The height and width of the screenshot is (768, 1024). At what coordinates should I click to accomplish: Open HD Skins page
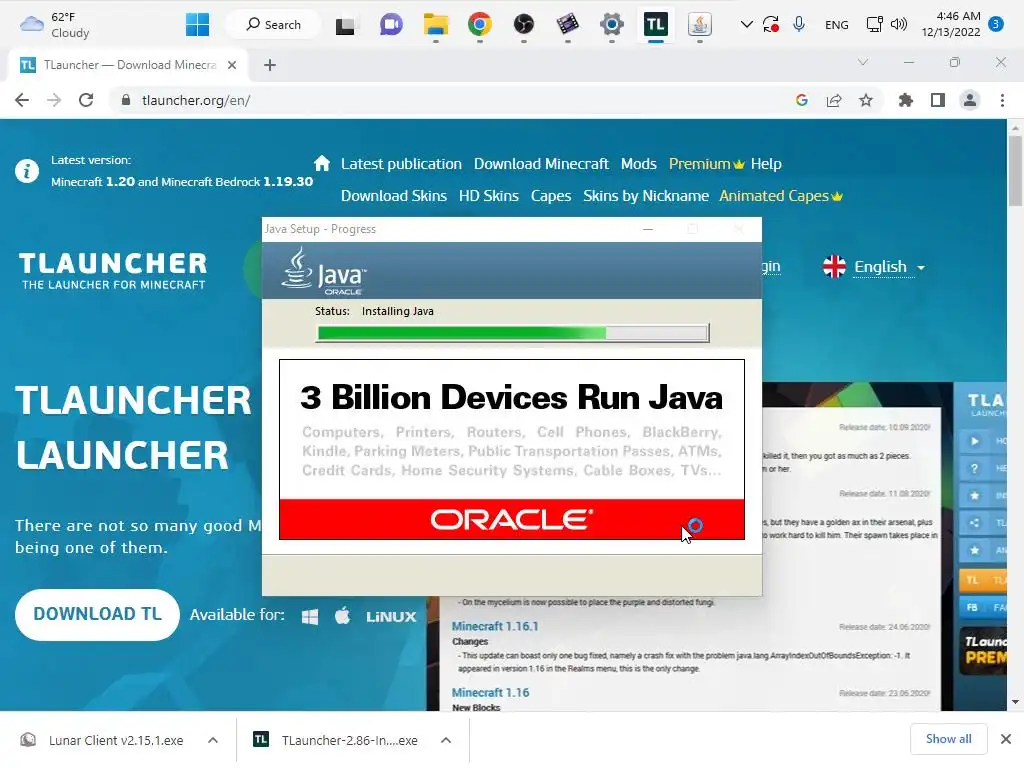pyautogui.click(x=488, y=196)
